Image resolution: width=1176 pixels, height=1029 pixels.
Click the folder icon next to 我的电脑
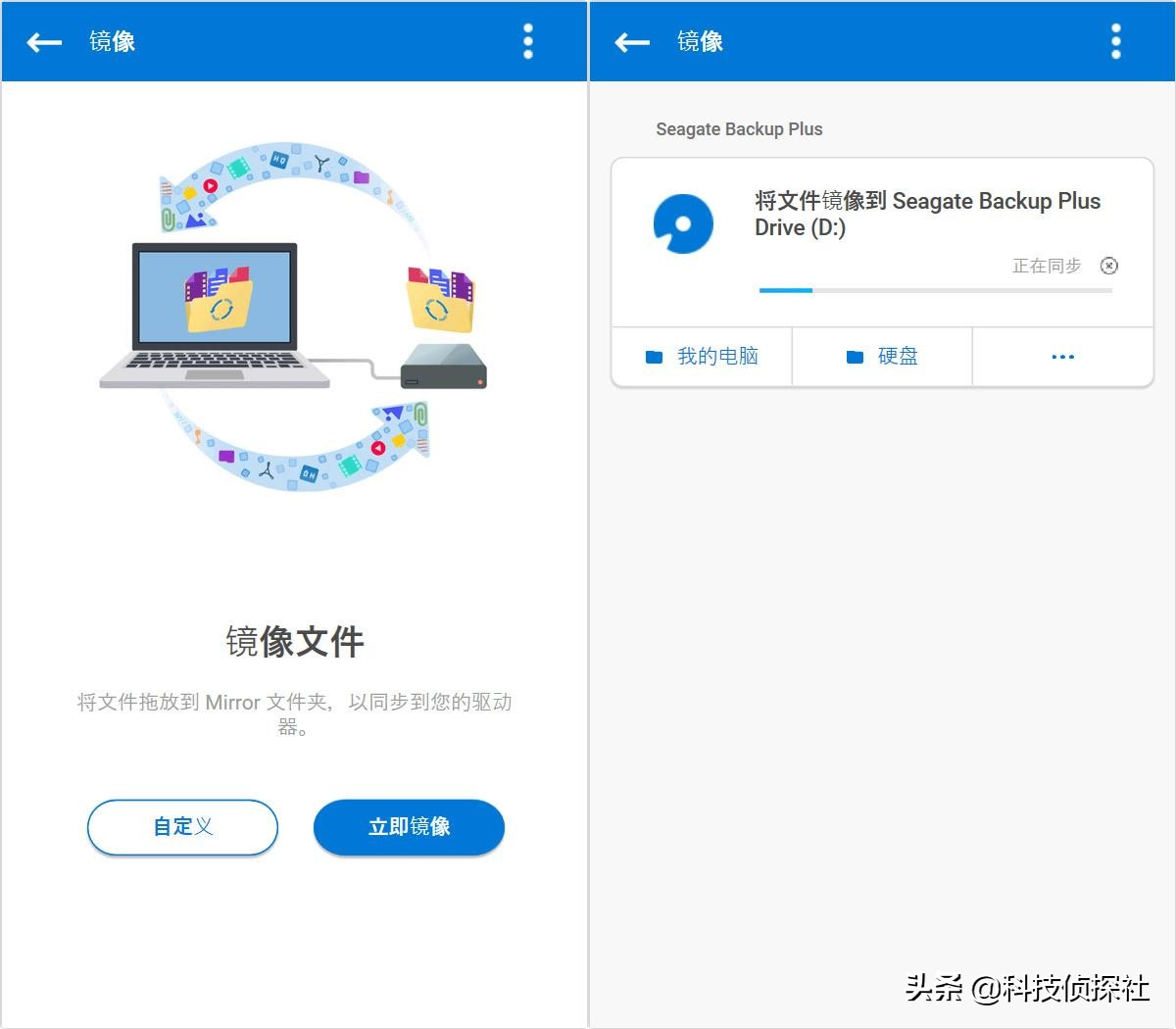(x=654, y=357)
